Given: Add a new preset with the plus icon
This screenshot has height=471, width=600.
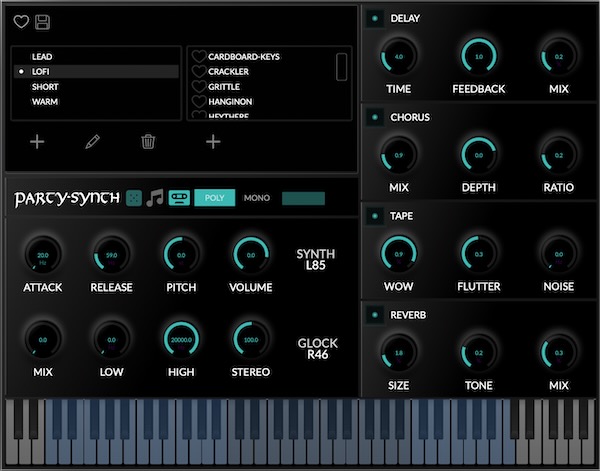Looking at the screenshot, I should click(213, 142).
